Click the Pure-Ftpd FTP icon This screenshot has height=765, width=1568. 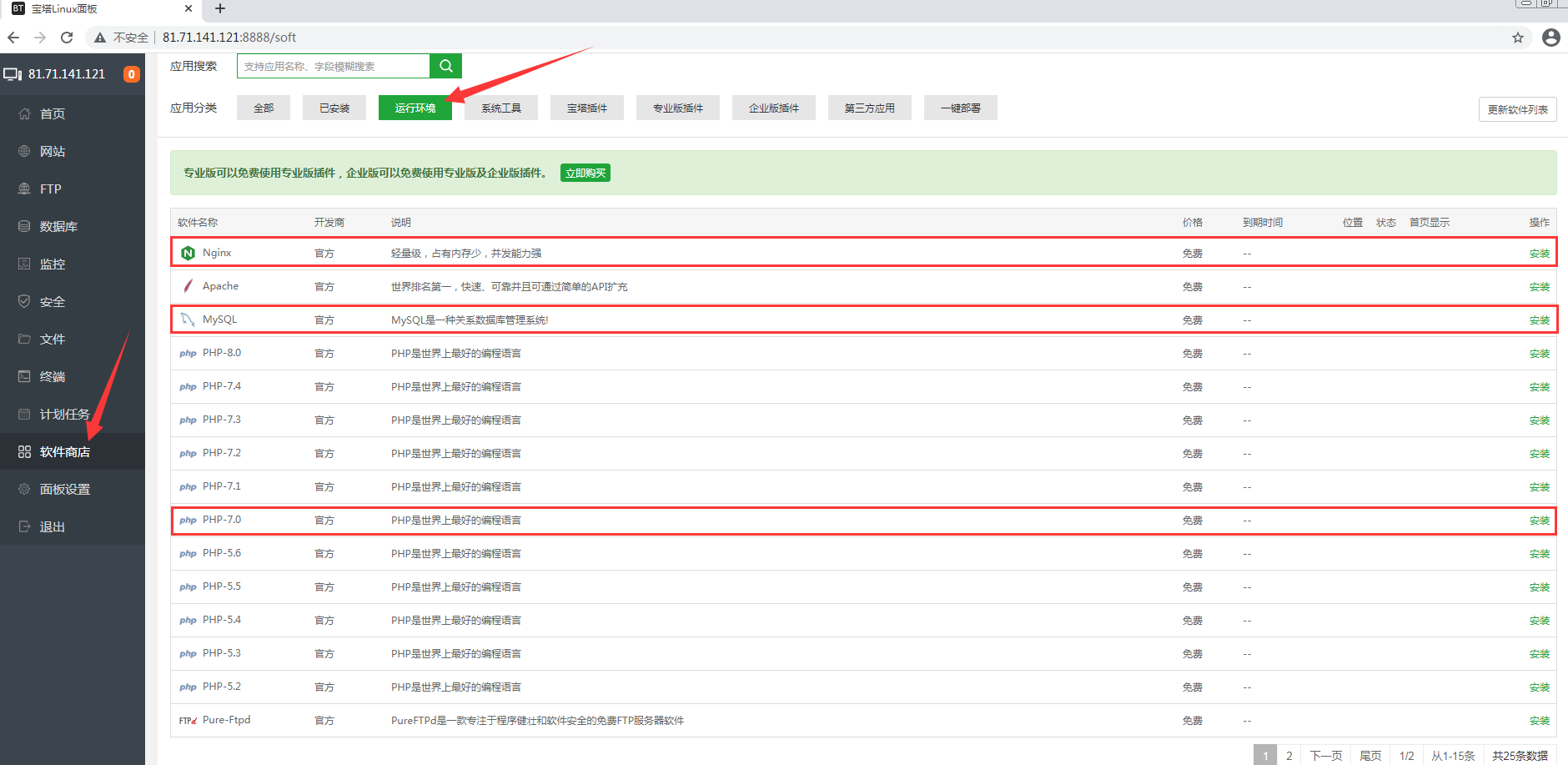pyautogui.click(x=188, y=721)
